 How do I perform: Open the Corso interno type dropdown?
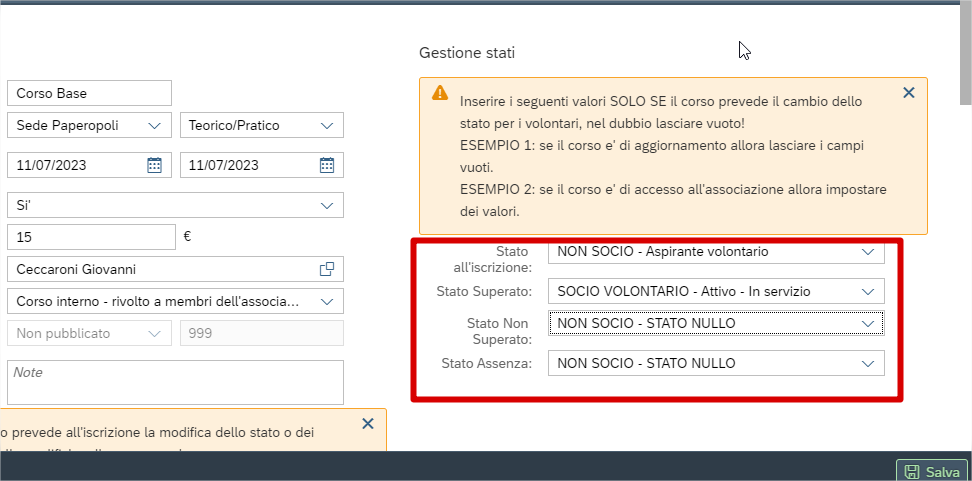pyautogui.click(x=327, y=301)
